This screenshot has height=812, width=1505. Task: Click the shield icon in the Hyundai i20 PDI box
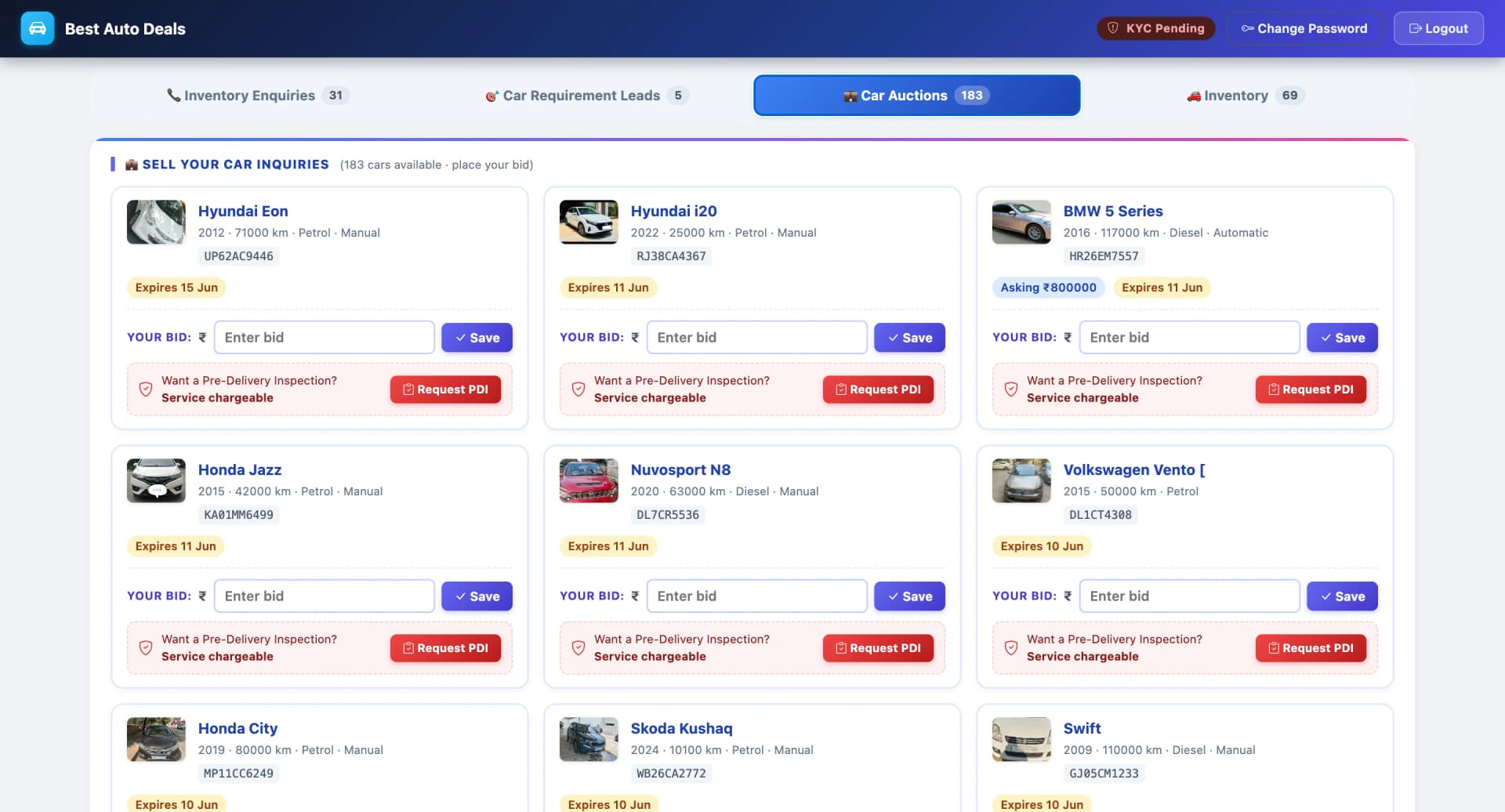click(578, 389)
